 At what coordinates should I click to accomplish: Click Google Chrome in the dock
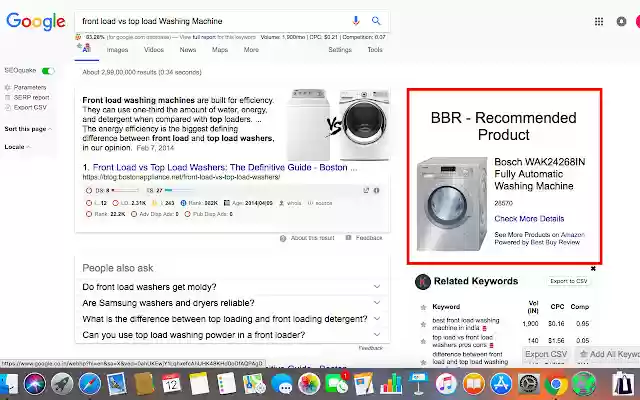[x=556, y=384]
